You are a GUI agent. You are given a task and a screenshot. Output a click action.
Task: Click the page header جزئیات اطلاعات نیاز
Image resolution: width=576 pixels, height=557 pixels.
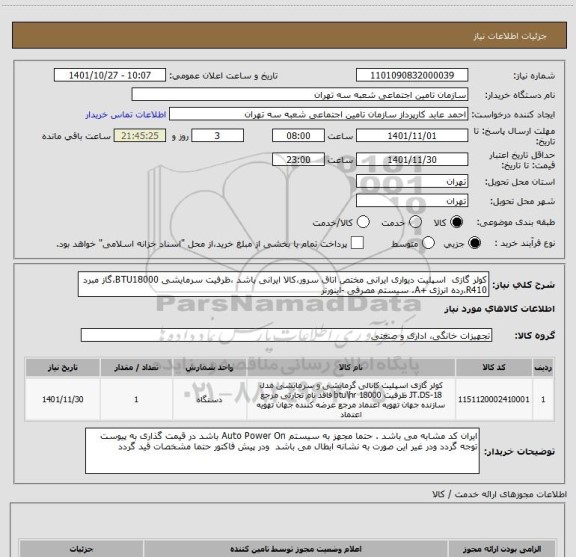click(510, 36)
